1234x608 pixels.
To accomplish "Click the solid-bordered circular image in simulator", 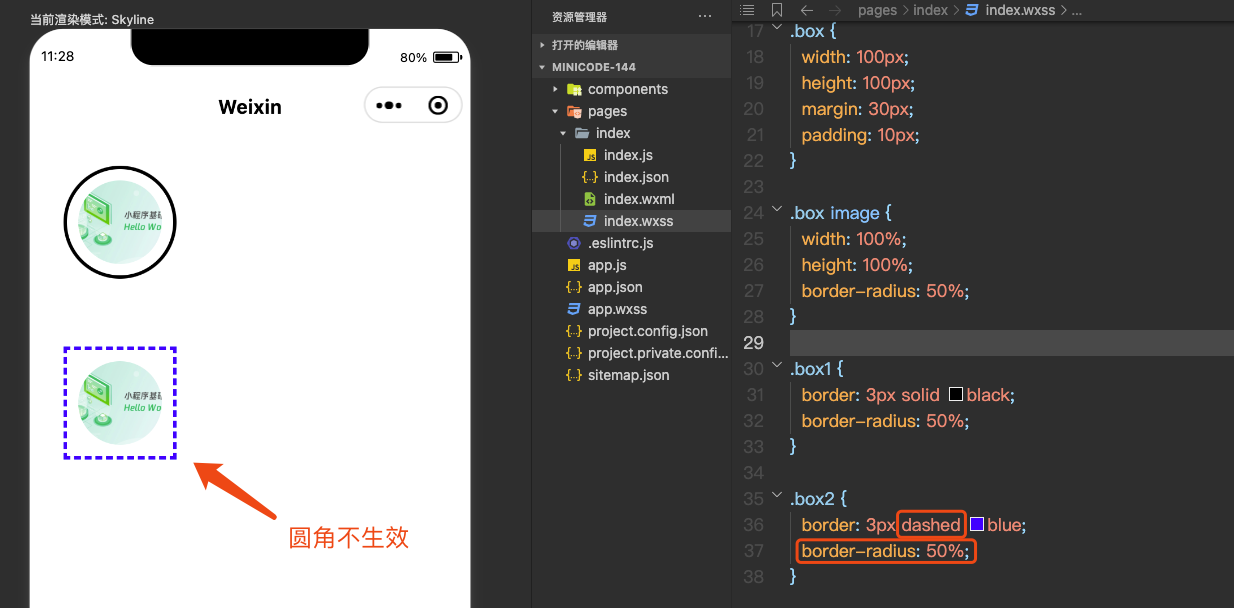I will (120, 222).
